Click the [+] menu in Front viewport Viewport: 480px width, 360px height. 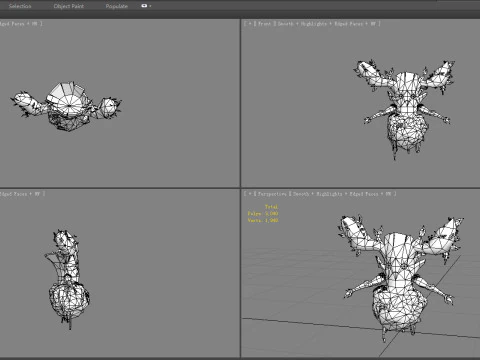(250, 24)
